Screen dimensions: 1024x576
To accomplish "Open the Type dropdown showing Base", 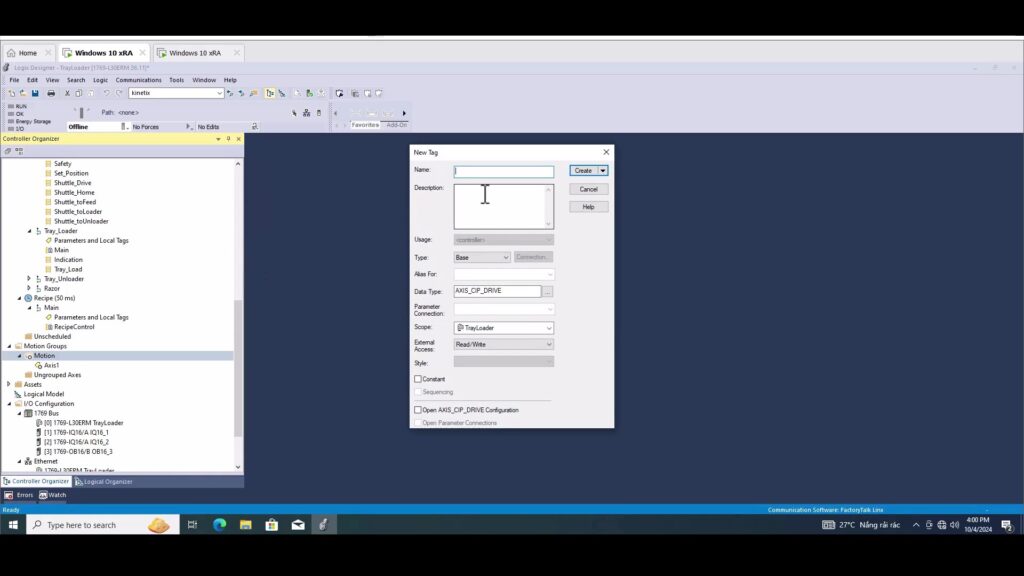I will coord(482,257).
